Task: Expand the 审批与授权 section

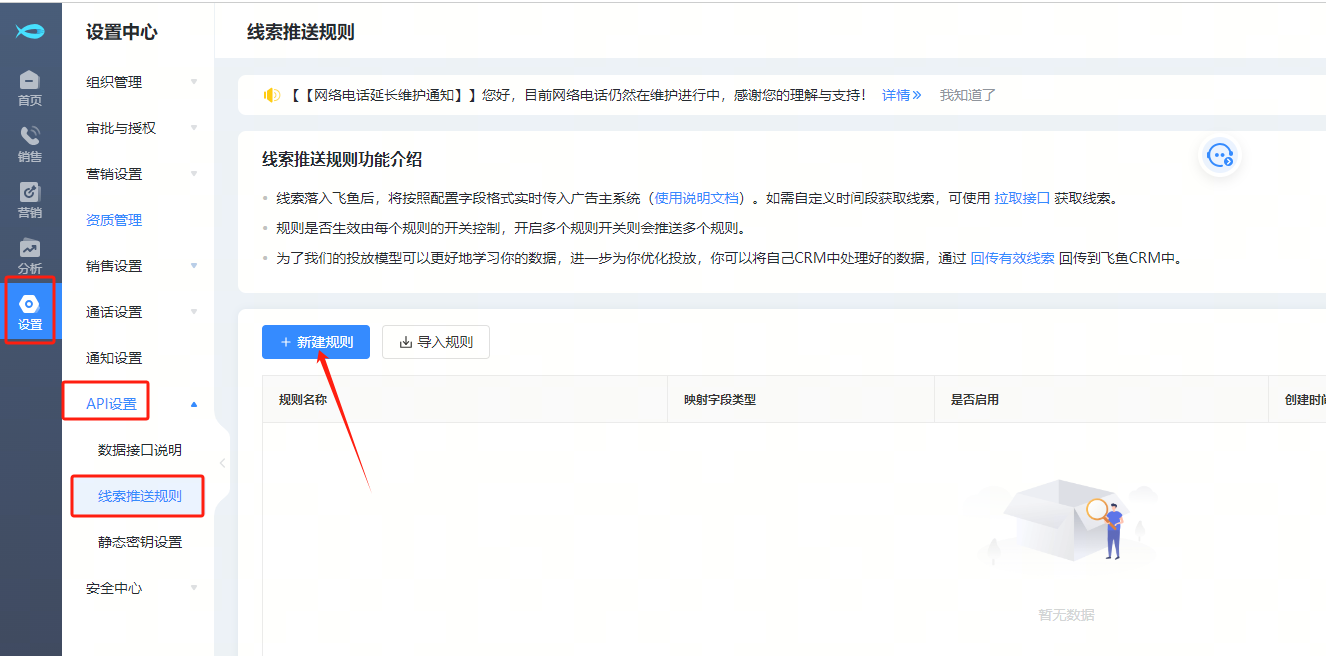Action: 141,128
